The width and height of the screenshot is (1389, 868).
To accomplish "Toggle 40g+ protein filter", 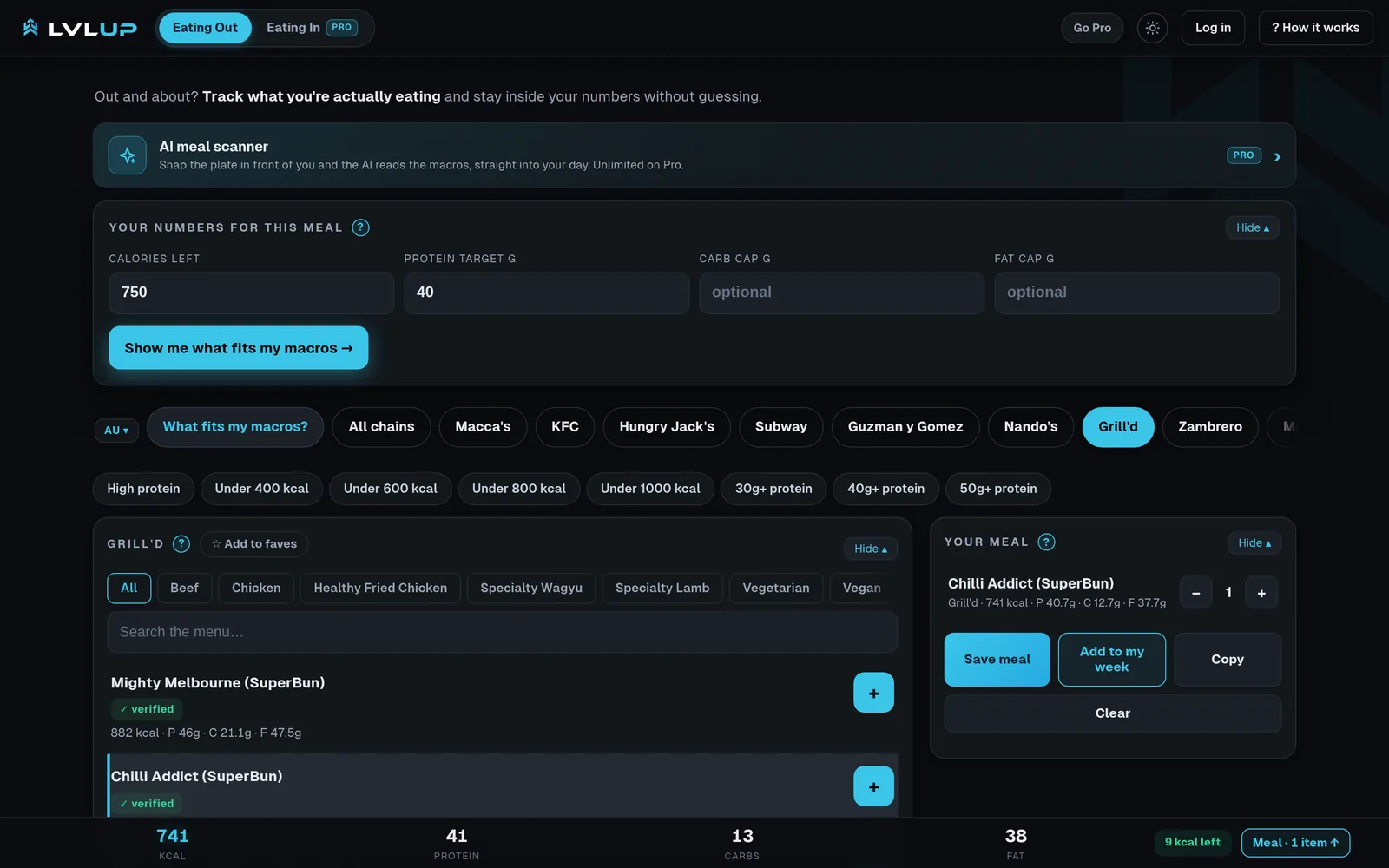I will coord(885,489).
